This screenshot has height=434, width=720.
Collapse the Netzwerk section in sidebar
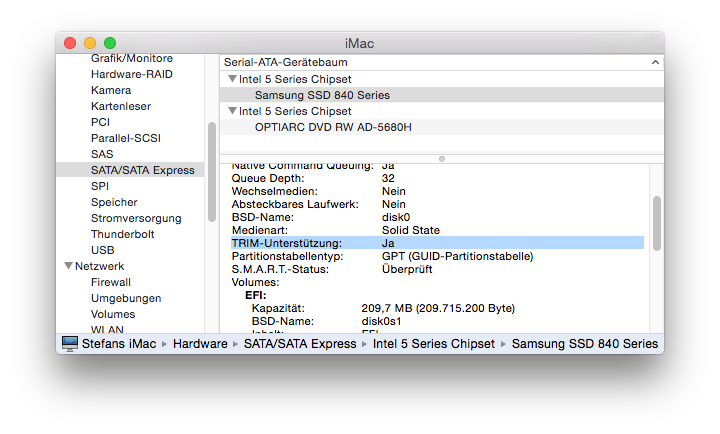click(68, 266)
